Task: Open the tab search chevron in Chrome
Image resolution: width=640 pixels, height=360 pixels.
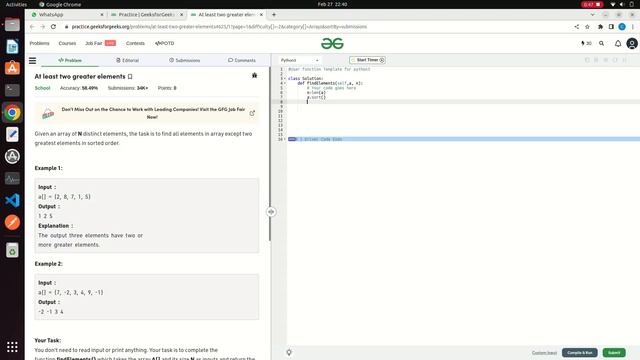Action: pyautogui.click(x=592, y=15)
